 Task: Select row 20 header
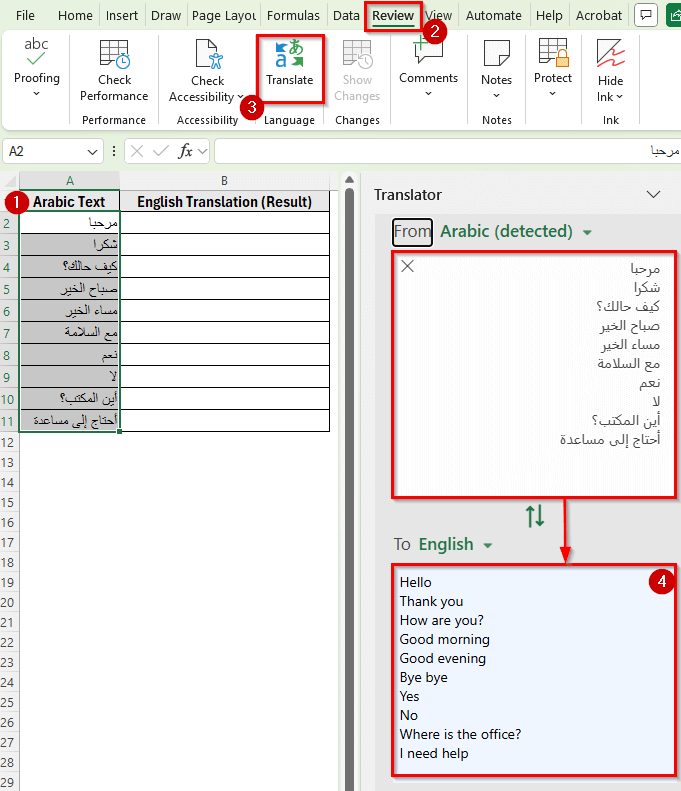coord(9,602)
